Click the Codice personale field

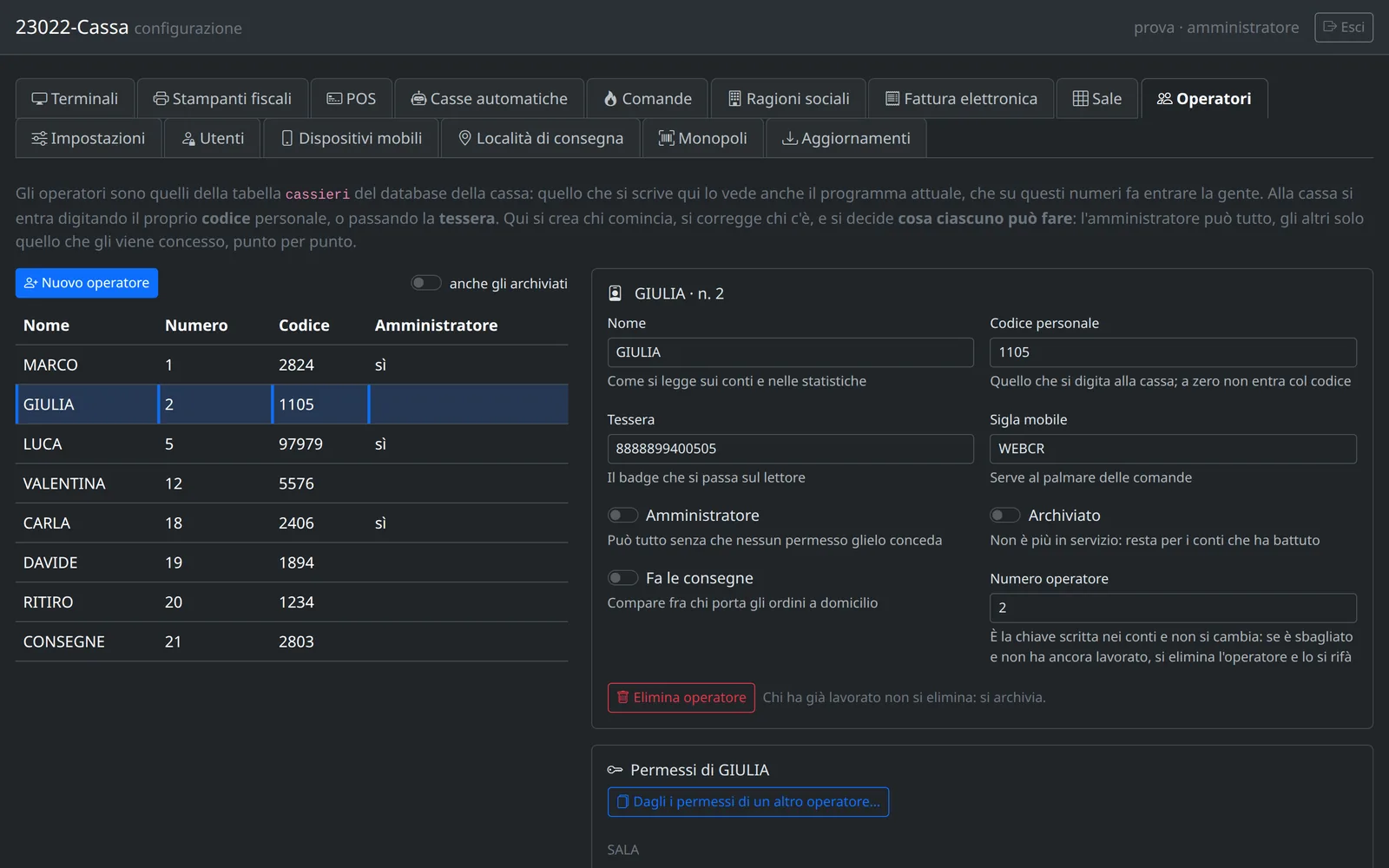point(1173,352)
